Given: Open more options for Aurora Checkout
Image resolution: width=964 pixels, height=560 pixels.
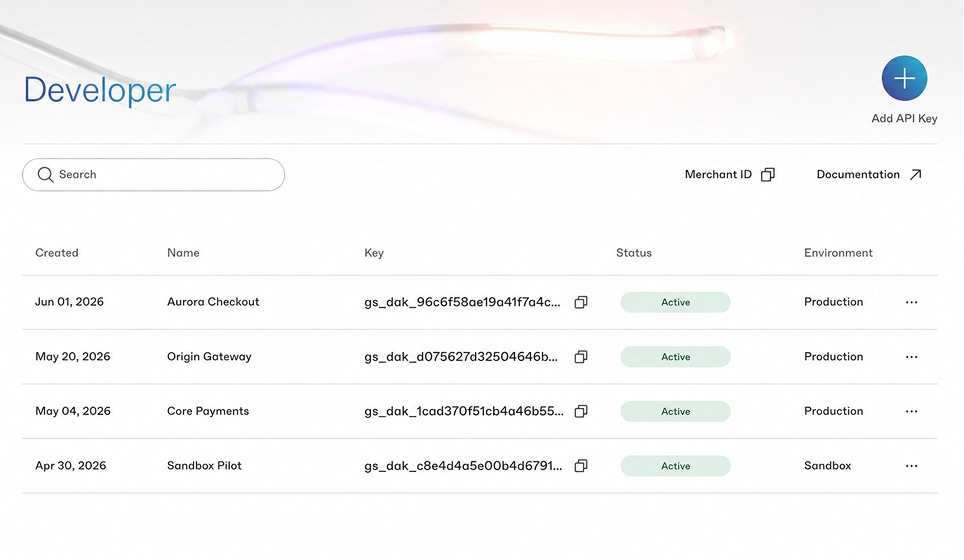Looking at the screenshot, I should pos(911,302).
